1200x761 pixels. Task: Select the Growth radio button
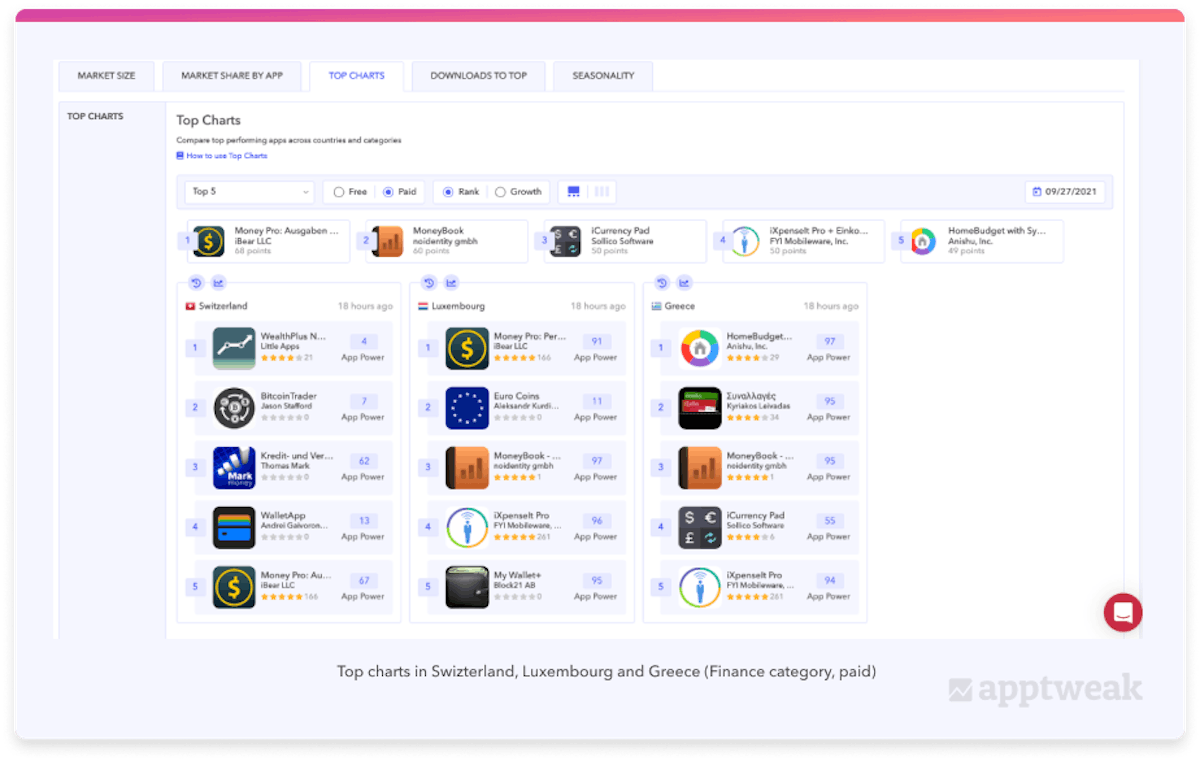(500, 192)
